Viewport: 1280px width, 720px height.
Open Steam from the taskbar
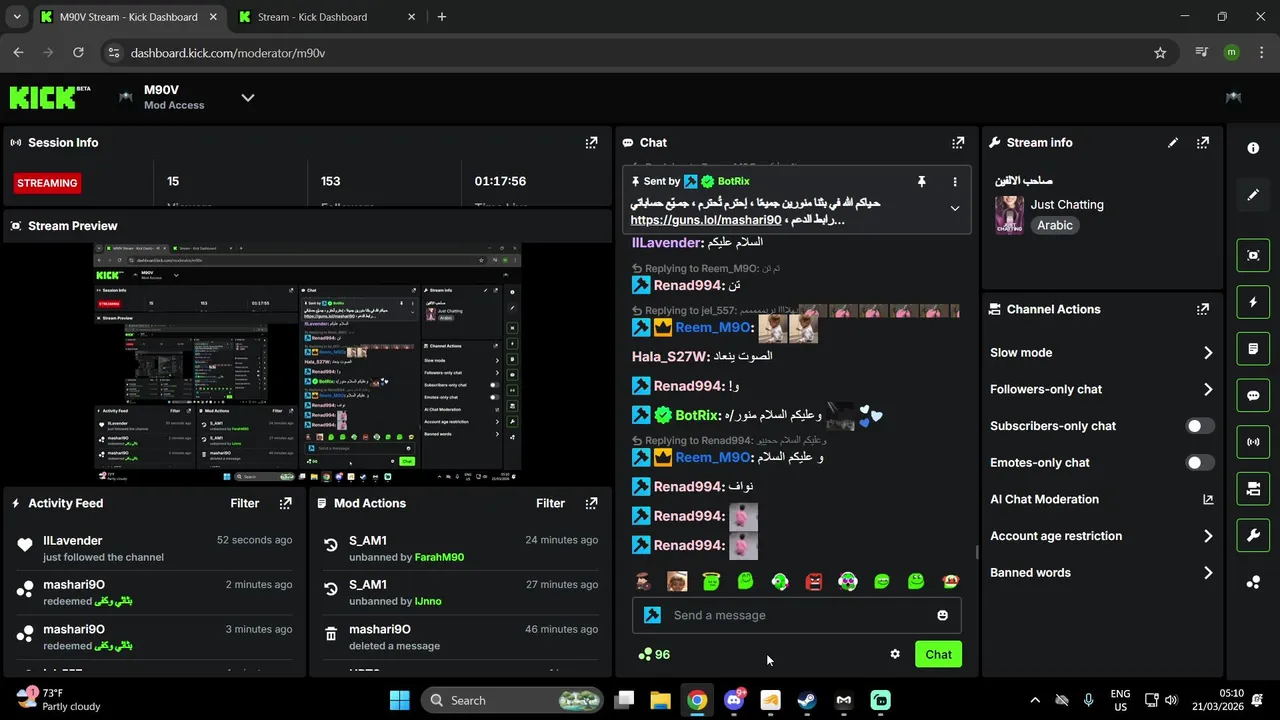[807, 700]
